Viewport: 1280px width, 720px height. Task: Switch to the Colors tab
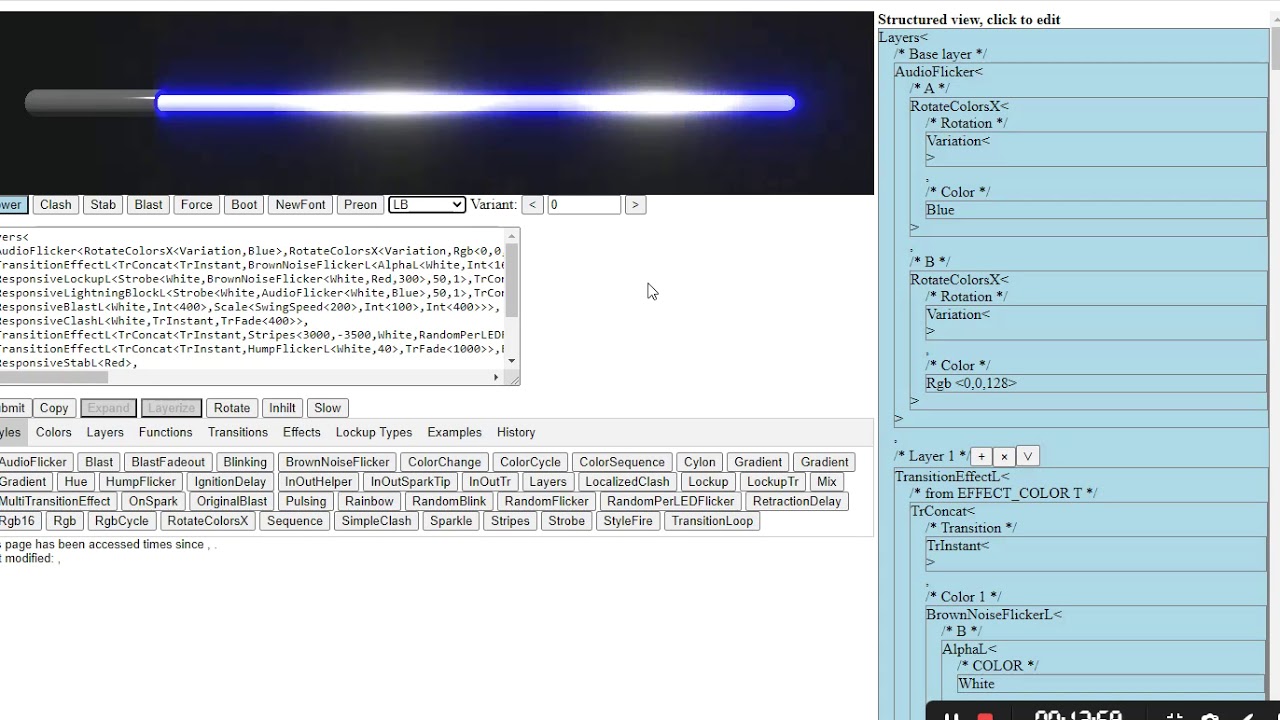pyautogui.click(x=54, y=432)
